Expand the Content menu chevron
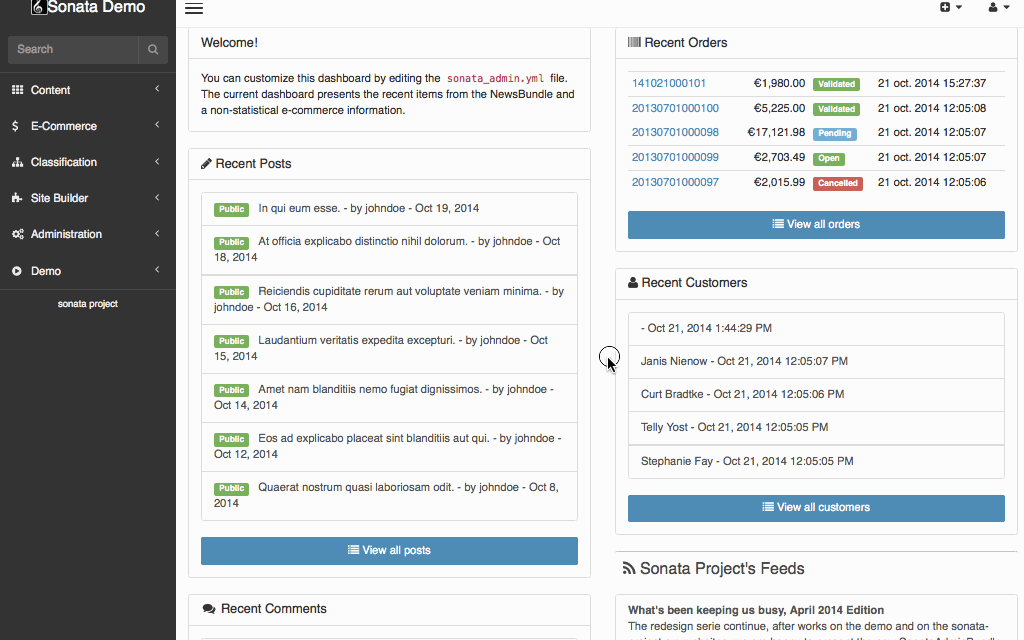 coord(157,90)
